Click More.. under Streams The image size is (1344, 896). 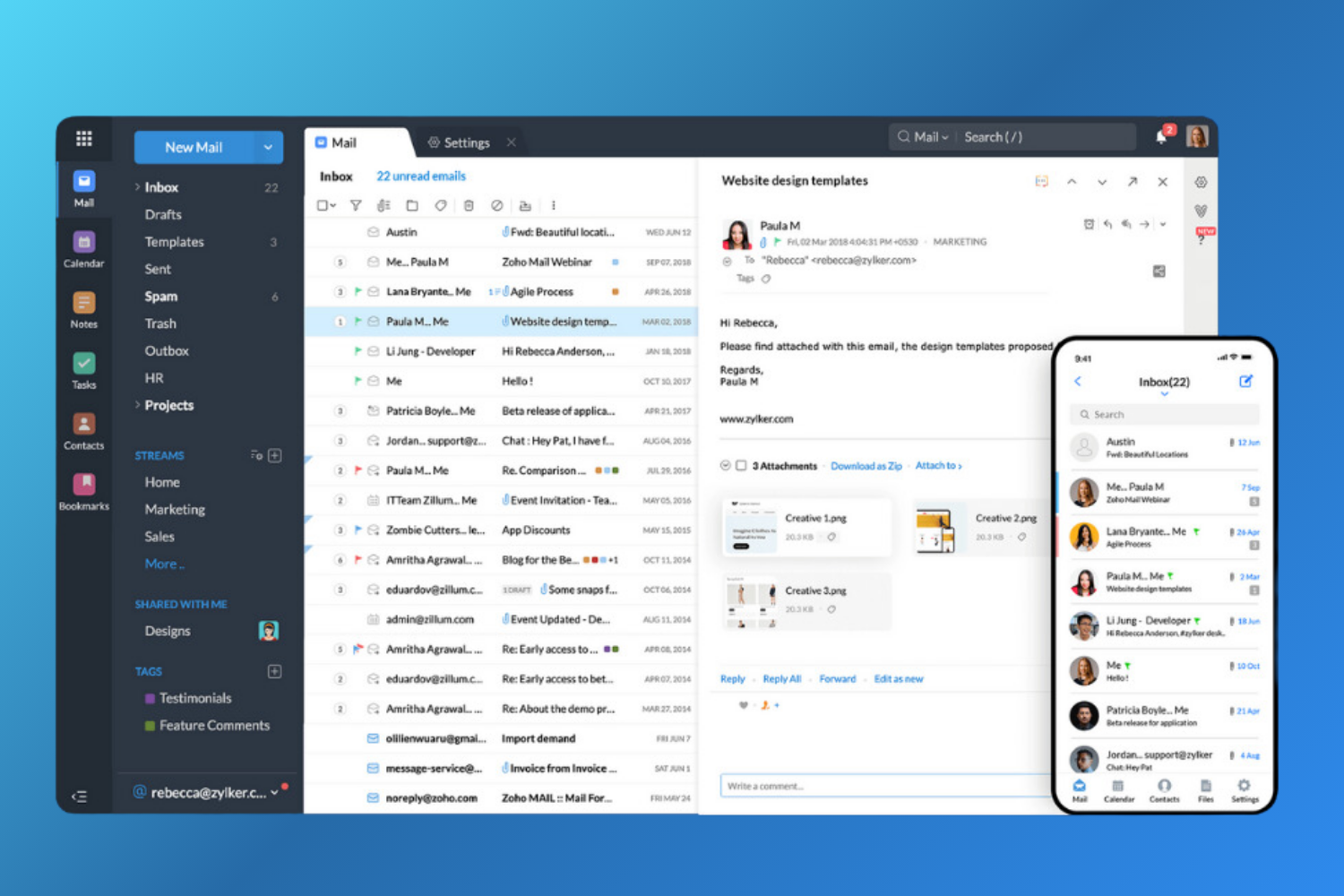tap(165, 564)
